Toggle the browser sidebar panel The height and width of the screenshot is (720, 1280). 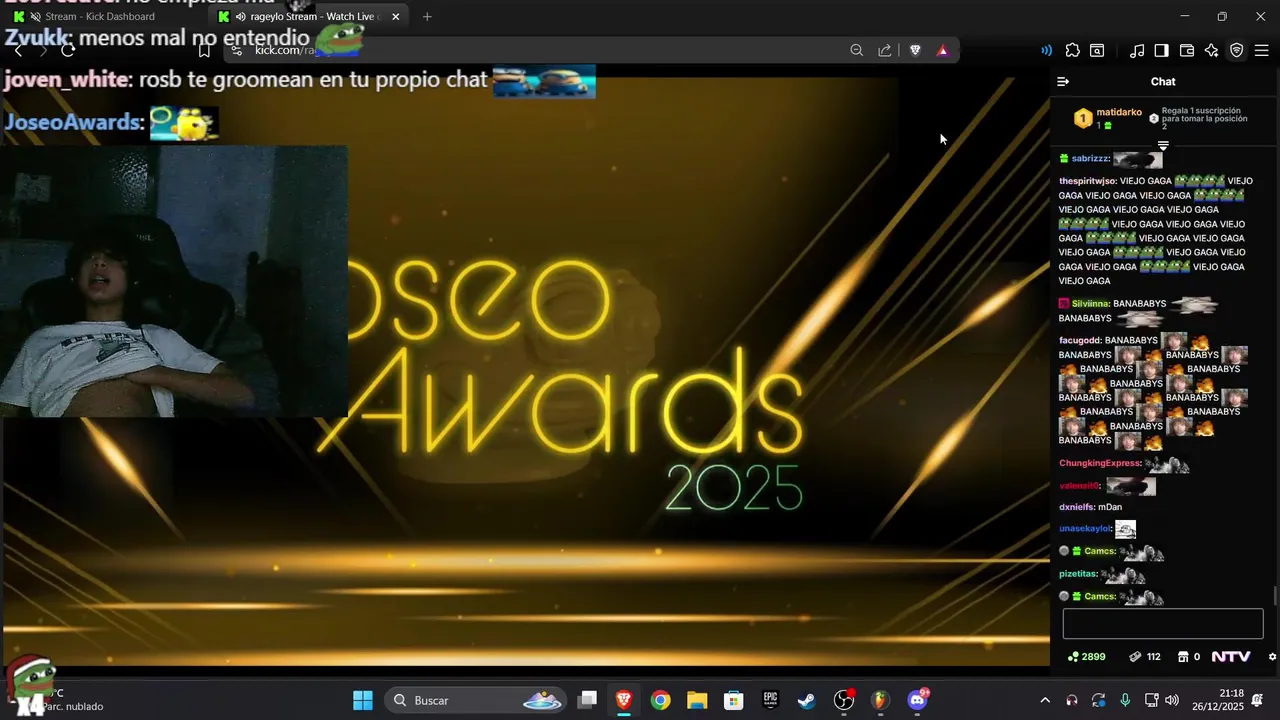[1161, 50]
